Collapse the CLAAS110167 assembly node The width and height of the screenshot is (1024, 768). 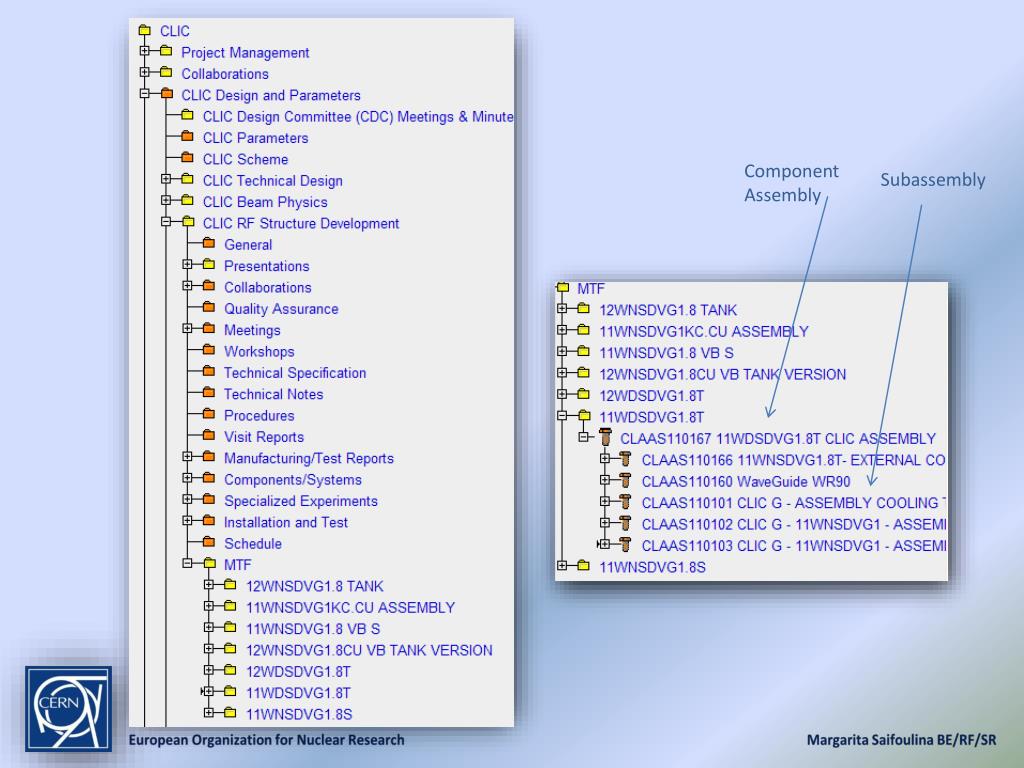click(x=584, y=437)
